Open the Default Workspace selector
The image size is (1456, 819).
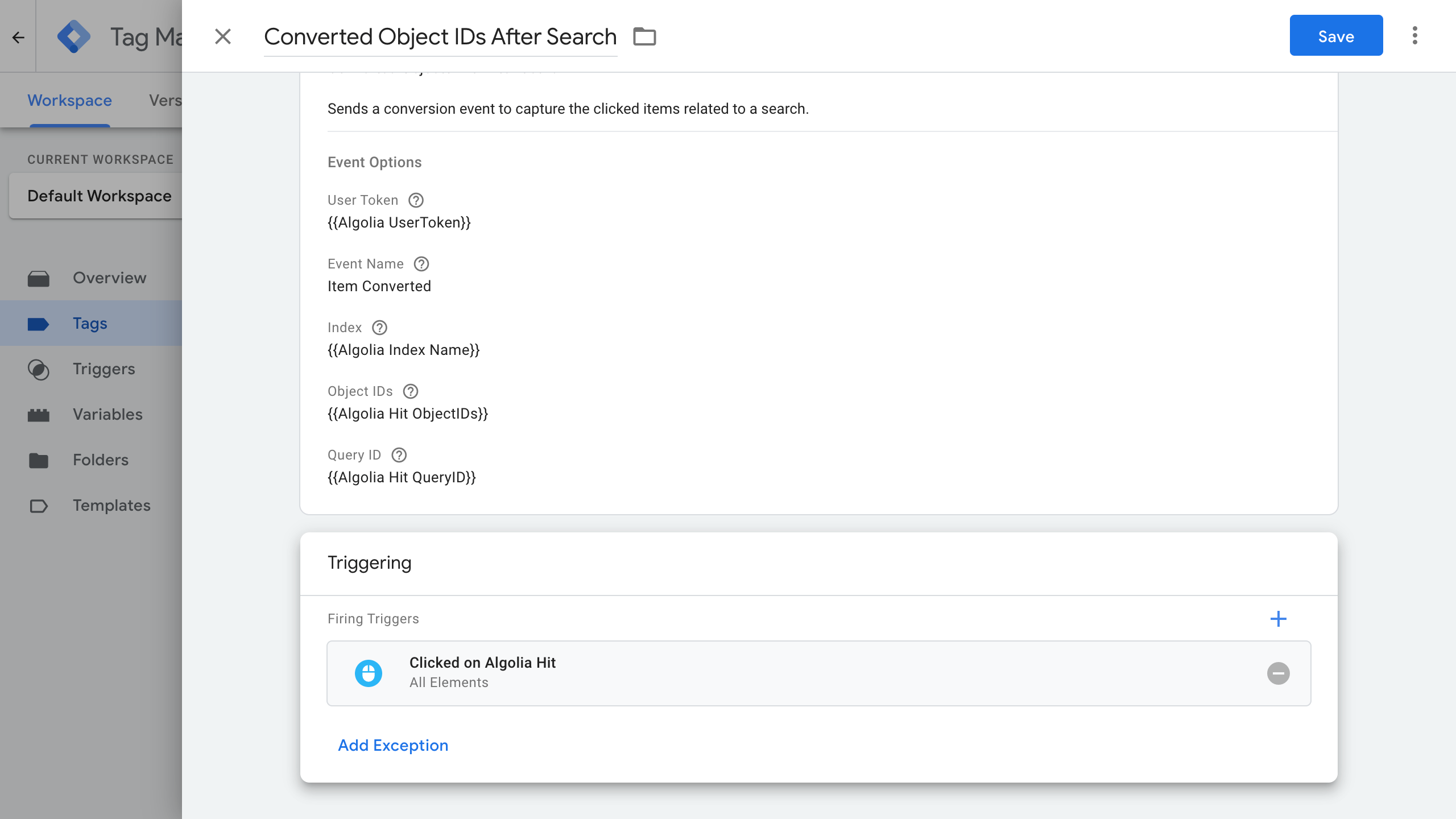tap(96, 196)
